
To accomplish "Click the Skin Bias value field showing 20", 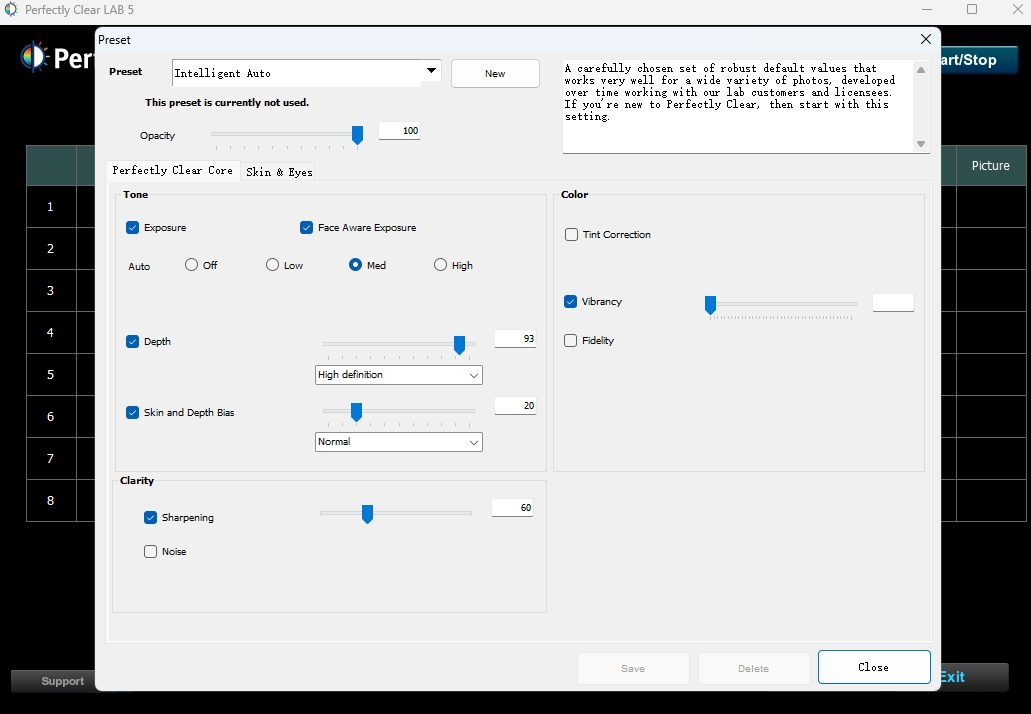I will coord(515,406).
